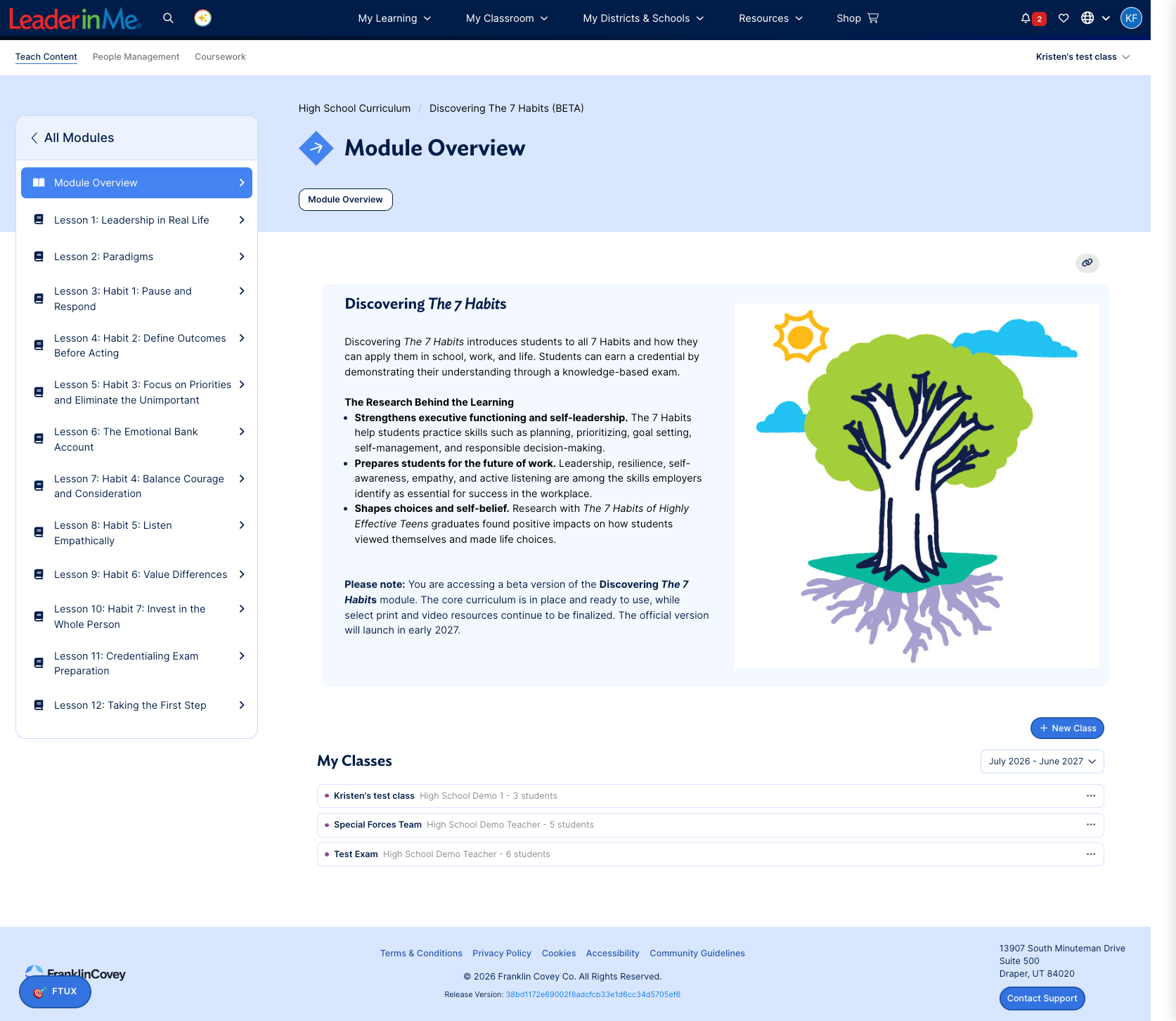Switch to the People Management tab
The height and width of the screenshot is (1021, 1176).
click(x=136, y=57)
